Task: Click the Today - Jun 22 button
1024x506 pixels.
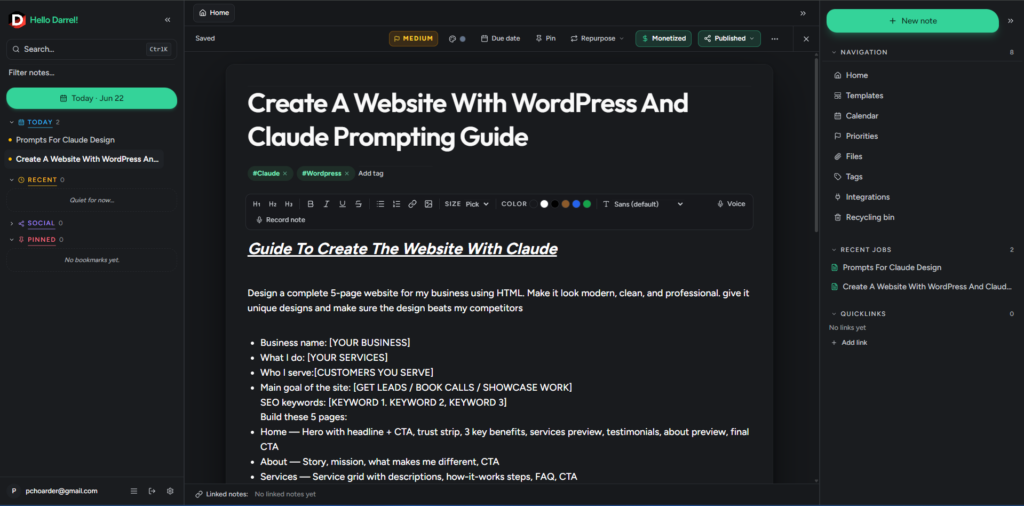Action: tap(91, 99)
